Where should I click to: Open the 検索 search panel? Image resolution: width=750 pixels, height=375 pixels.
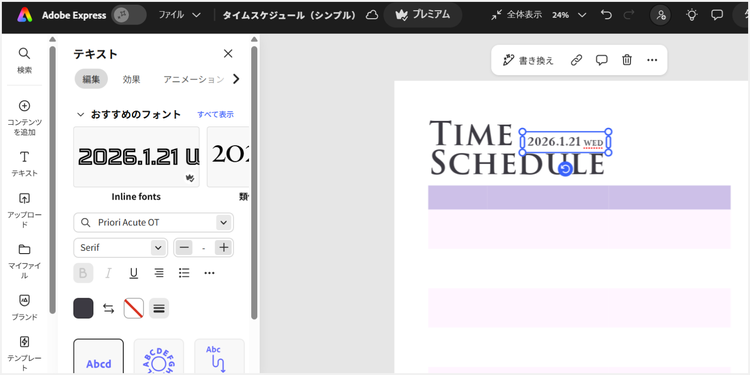(x=24, y=60)
